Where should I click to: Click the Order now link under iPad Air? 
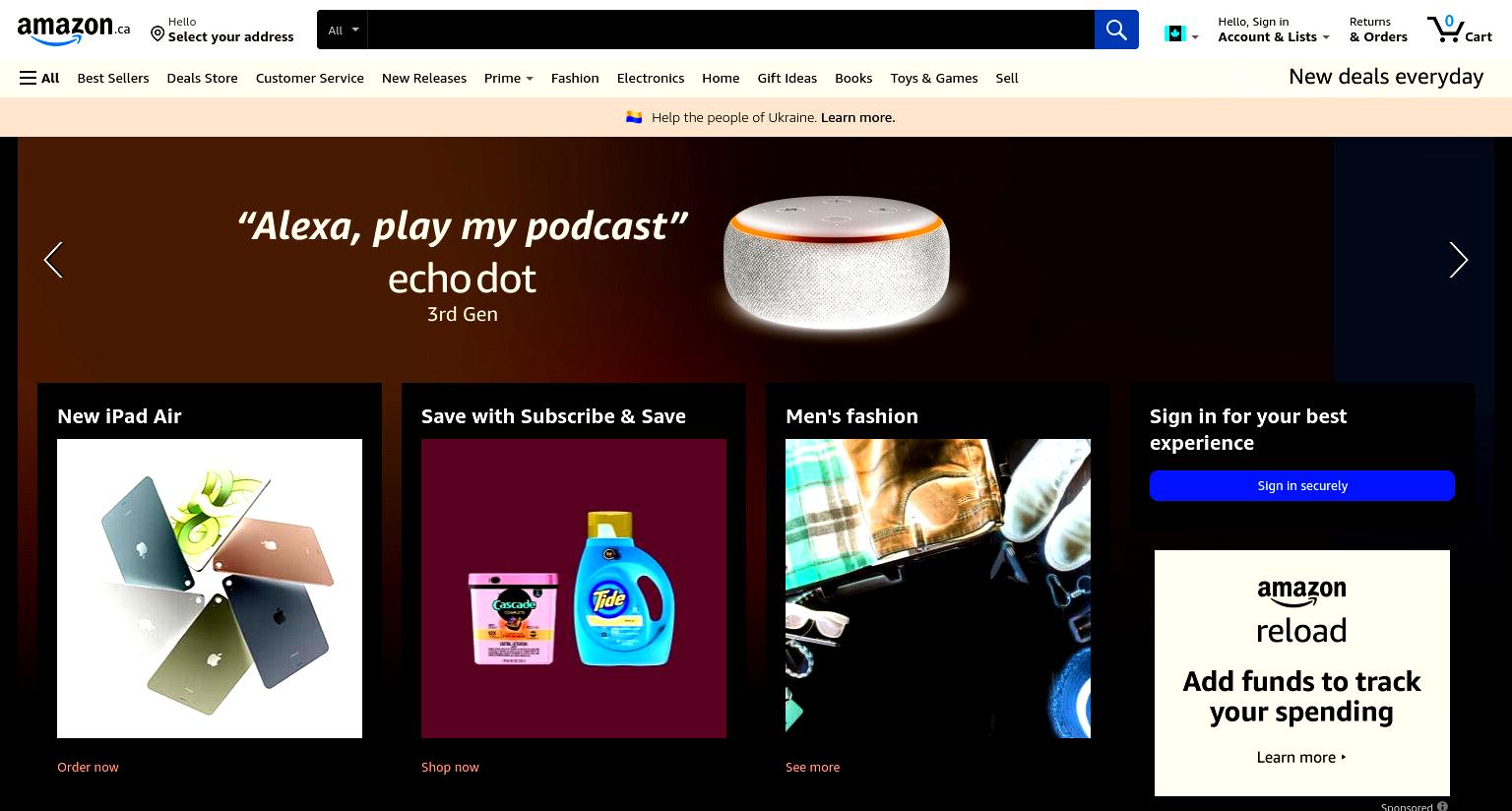88,767
